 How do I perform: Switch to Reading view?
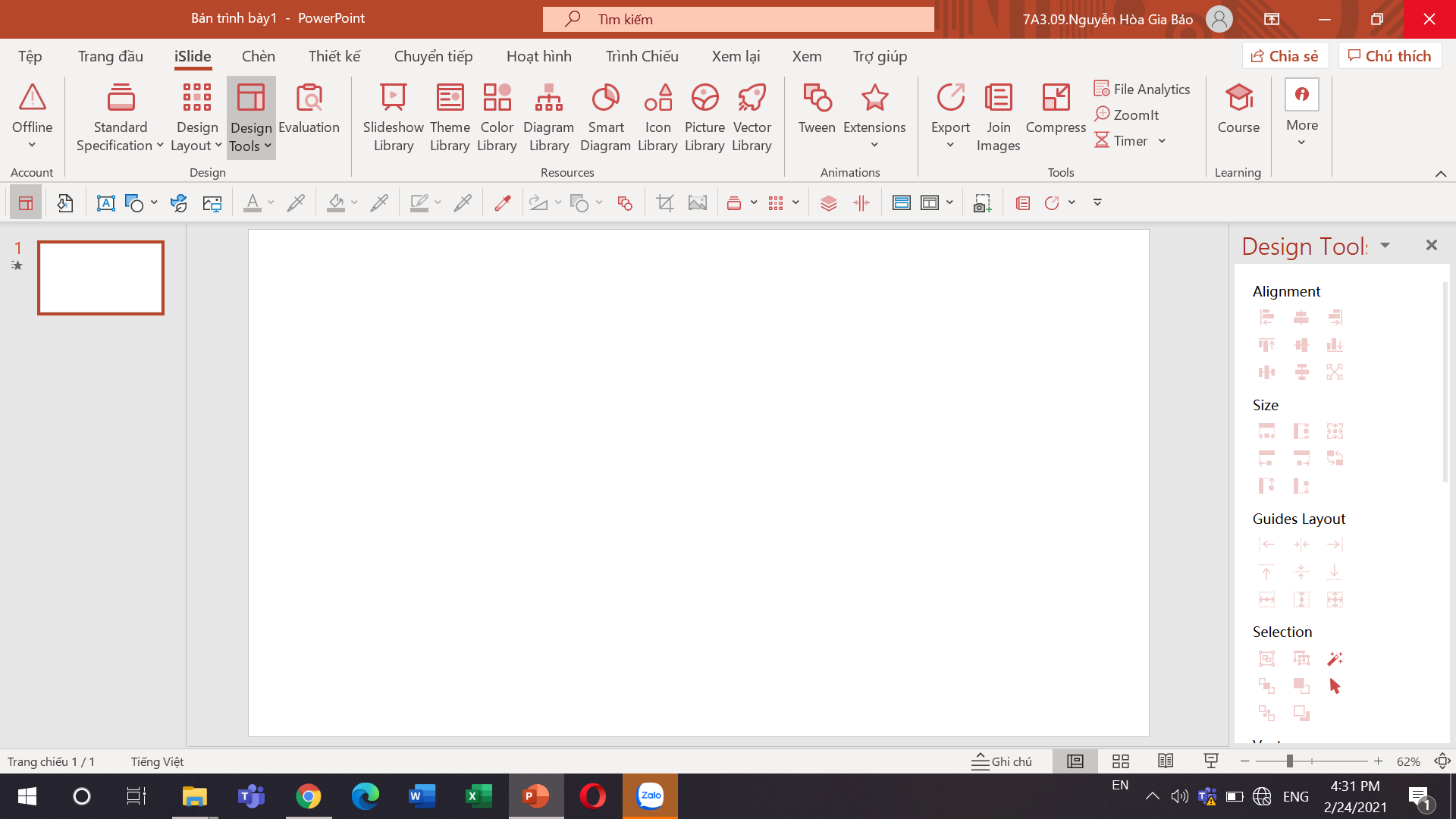click(1166, 761)
